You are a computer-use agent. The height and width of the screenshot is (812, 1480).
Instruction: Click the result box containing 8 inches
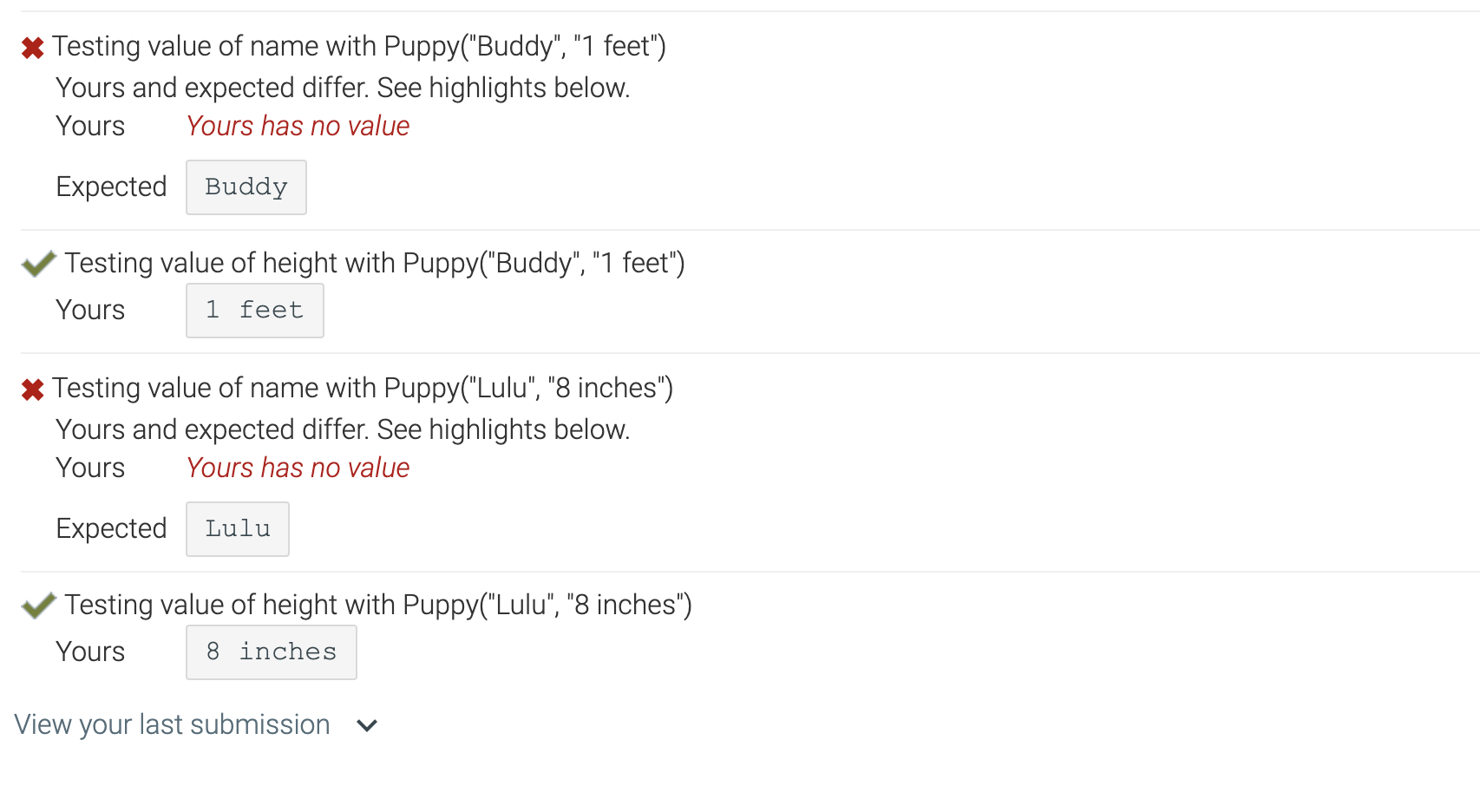pos(271,652)
